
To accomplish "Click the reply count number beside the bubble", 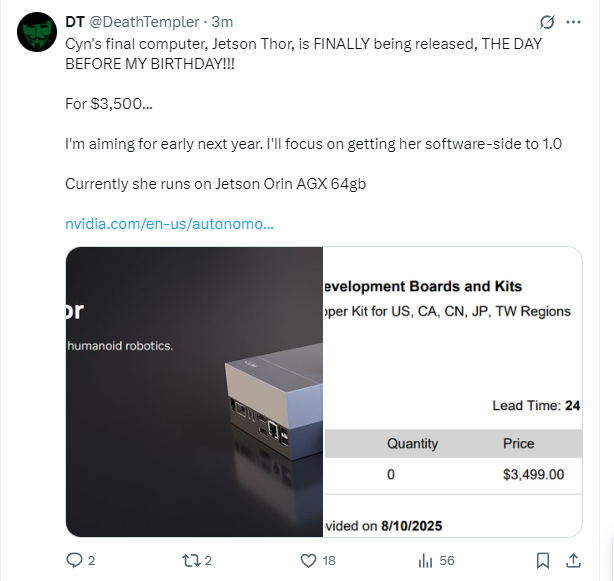I will click(91, 561).
